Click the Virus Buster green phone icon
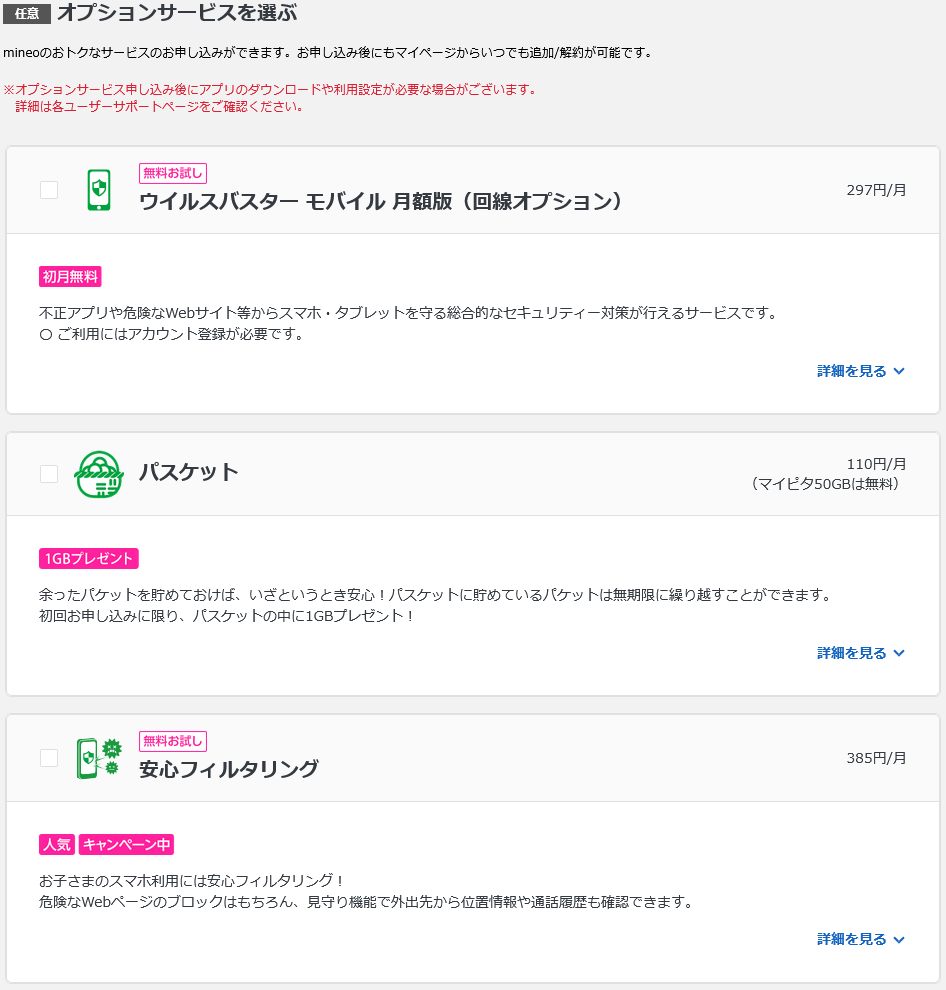This screenshot has width=946, height=990. [x=97, y=189]
